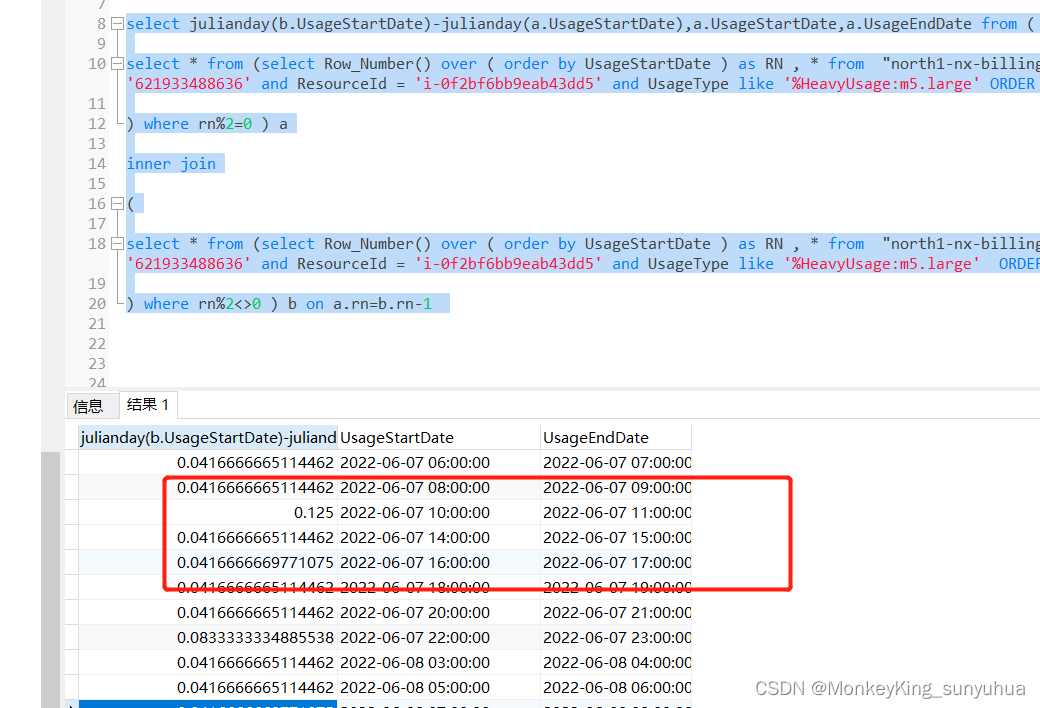Collapse the fold marker at line 16
Image resolution: width=1040 pixels, height=708 pixels.
[x=117, y=204]
